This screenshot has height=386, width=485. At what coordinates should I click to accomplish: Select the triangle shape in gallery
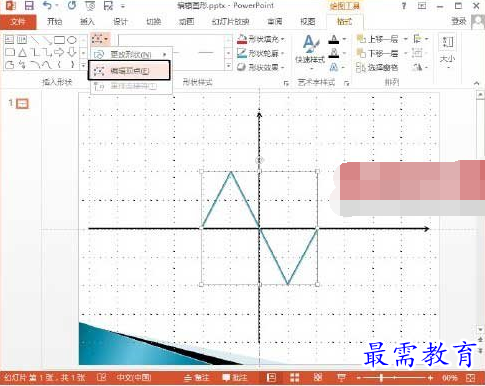(22, 52)
